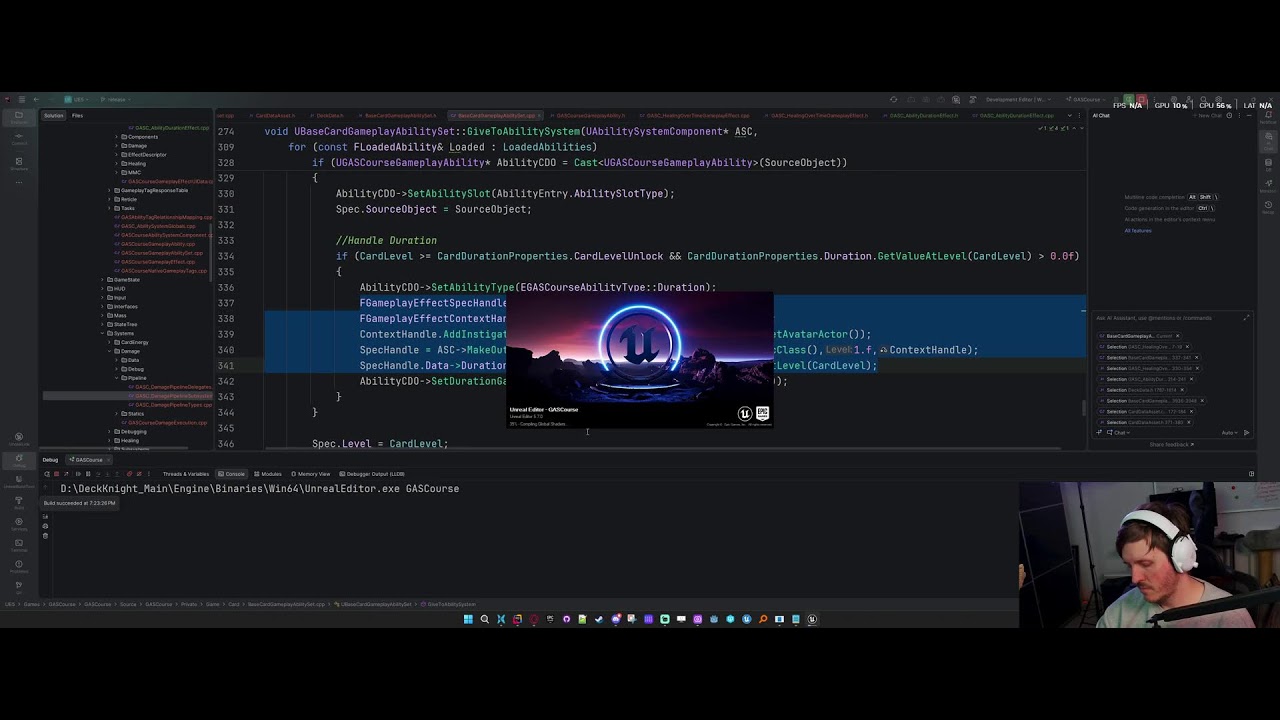This screenshot has height=720, width=1280.
Task: Open Unreal Editor from the taskbar
Action: tap(812, 619)
